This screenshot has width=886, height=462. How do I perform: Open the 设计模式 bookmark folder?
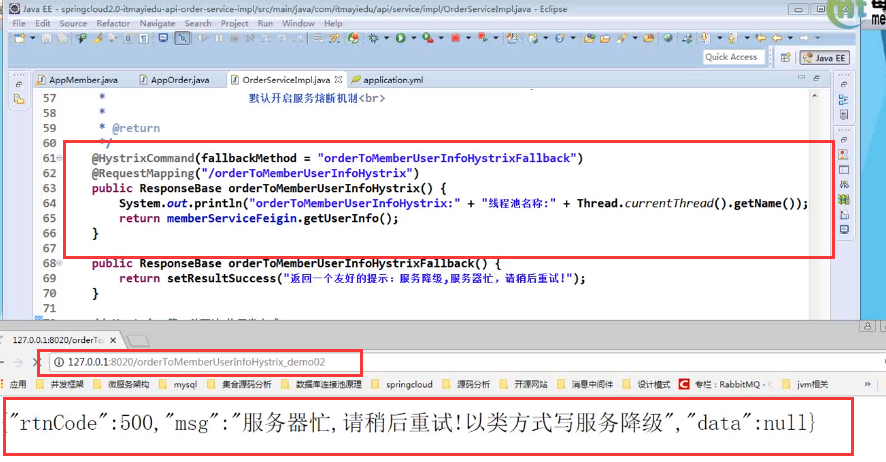point(646,384)
